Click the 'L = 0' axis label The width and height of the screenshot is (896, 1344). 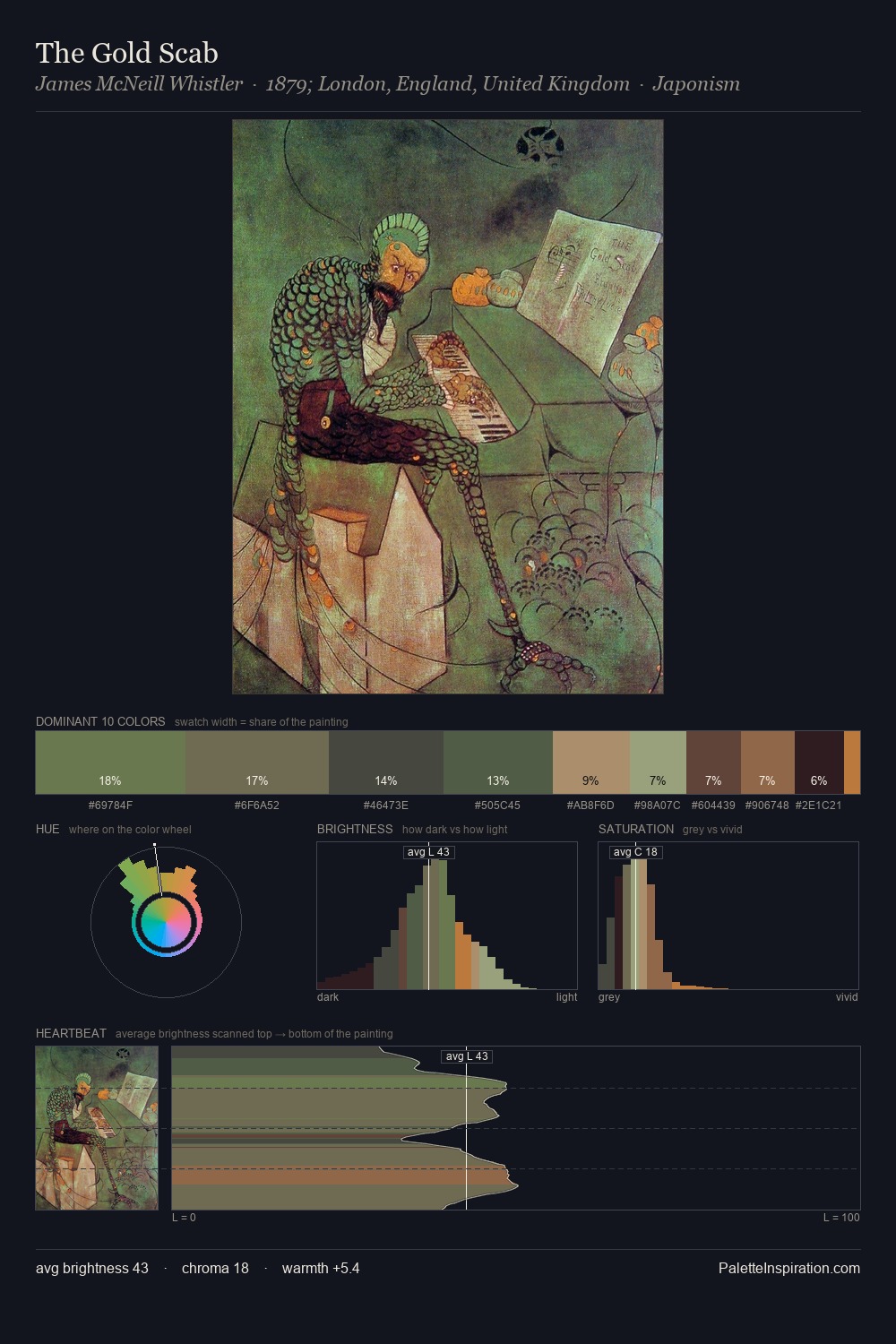point(184,1218)
